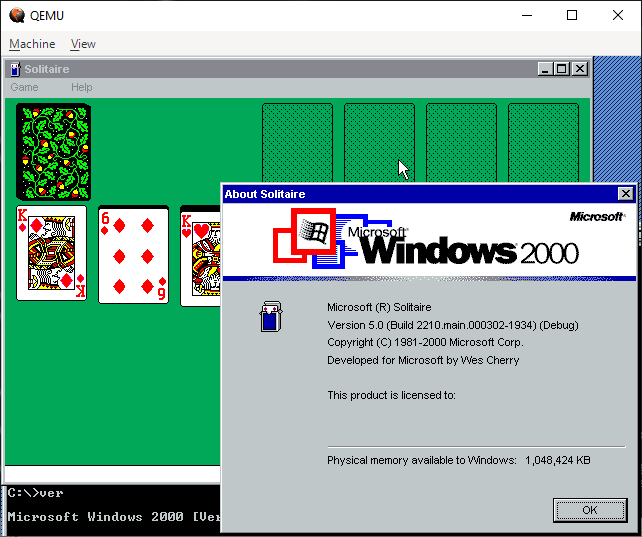Screen dimensions: 642x537
Task: Click the 'C:\>ver' command prompt line
Action: tap(35, 493)
